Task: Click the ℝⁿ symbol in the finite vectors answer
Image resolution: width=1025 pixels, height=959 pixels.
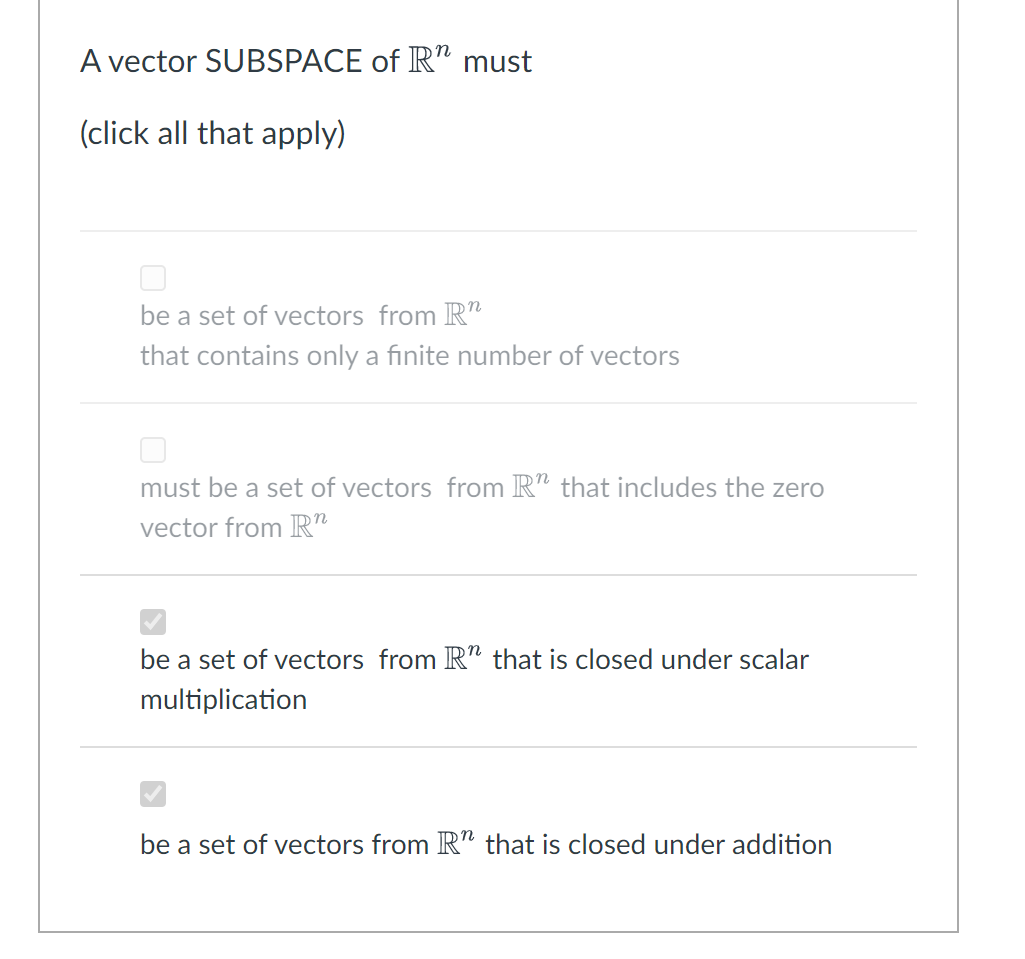Action: (x=463, y=314)
